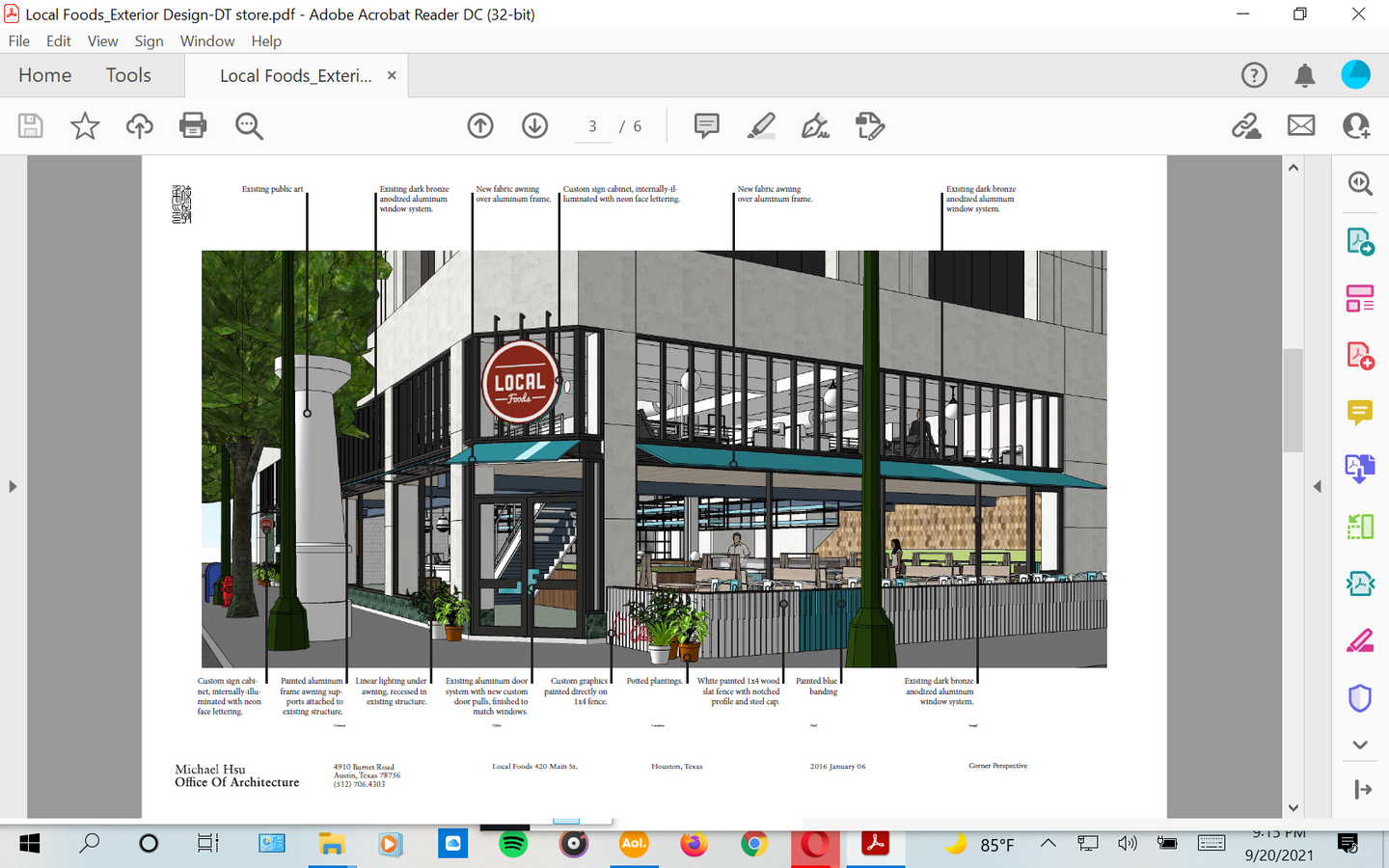Share the file with others via the person-plus icon

(x=1356, y=125)
